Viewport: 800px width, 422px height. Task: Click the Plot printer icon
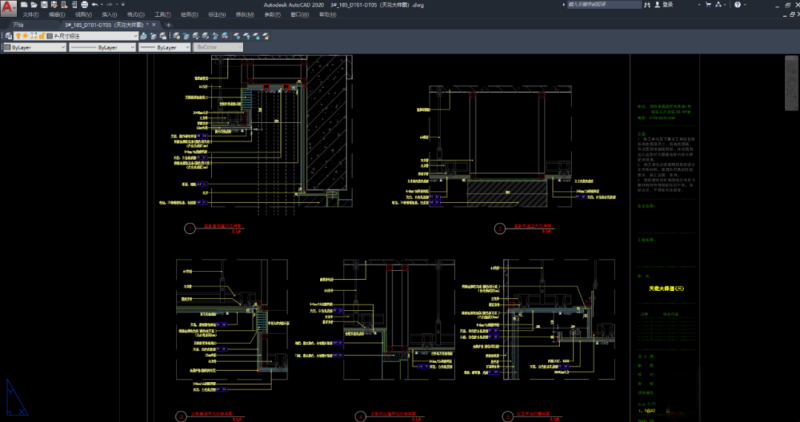tap(82, 5)
